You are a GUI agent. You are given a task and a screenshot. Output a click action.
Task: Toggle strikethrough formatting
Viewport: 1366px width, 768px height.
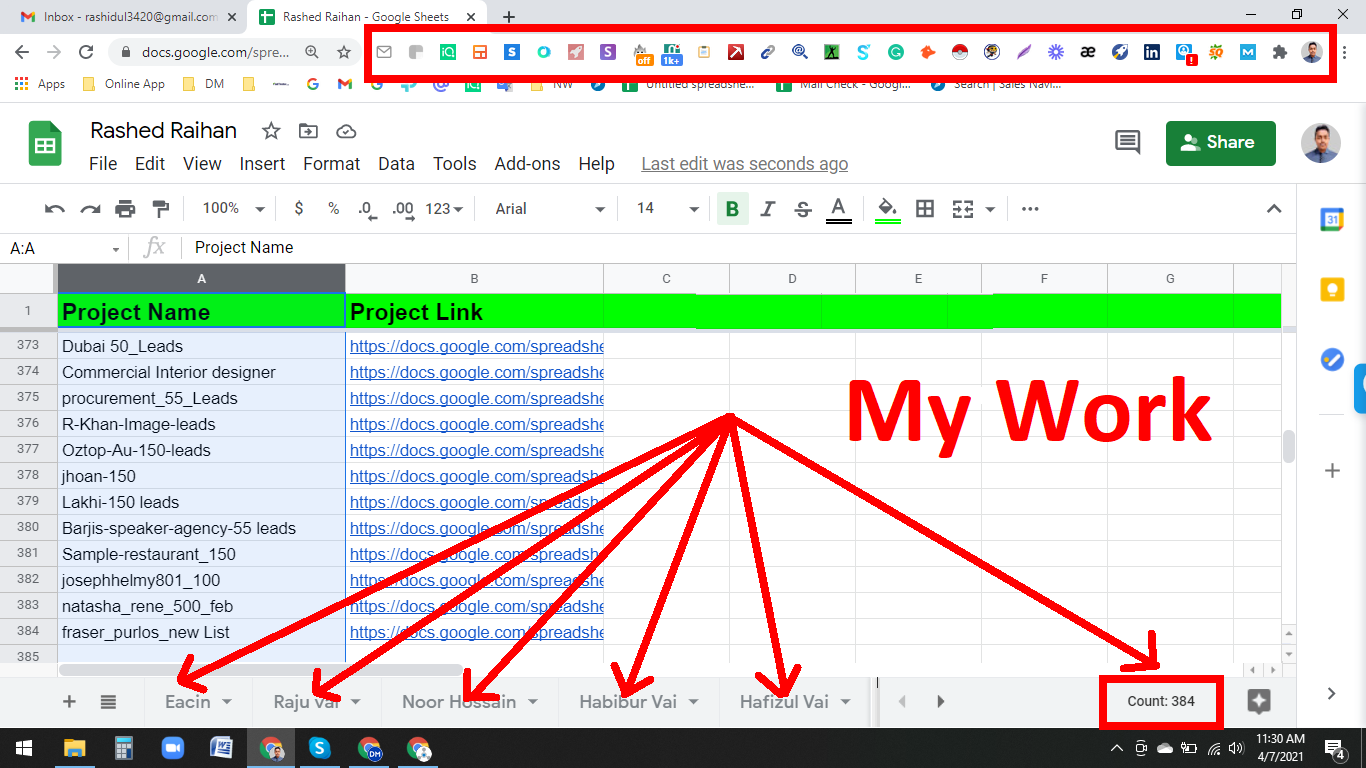point(802,208)
